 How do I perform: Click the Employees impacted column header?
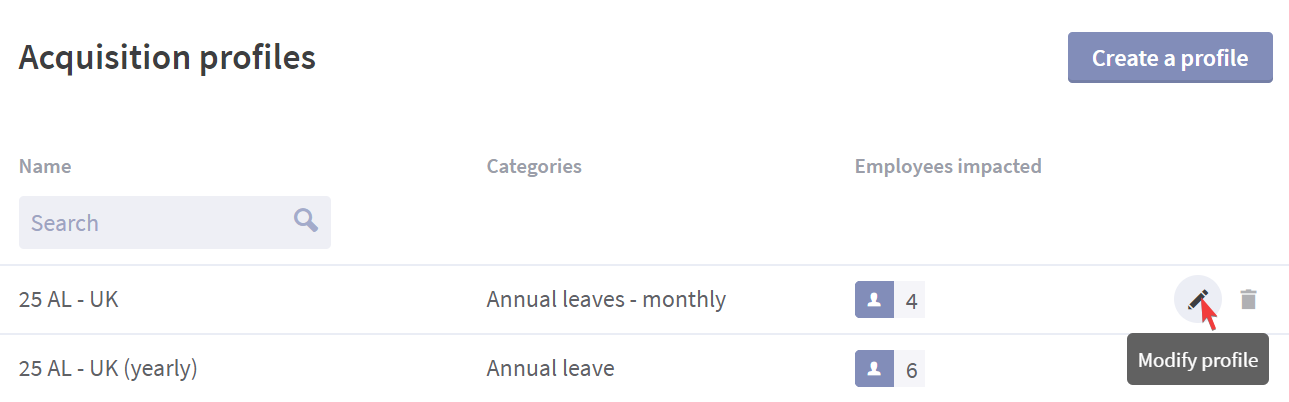948,166
